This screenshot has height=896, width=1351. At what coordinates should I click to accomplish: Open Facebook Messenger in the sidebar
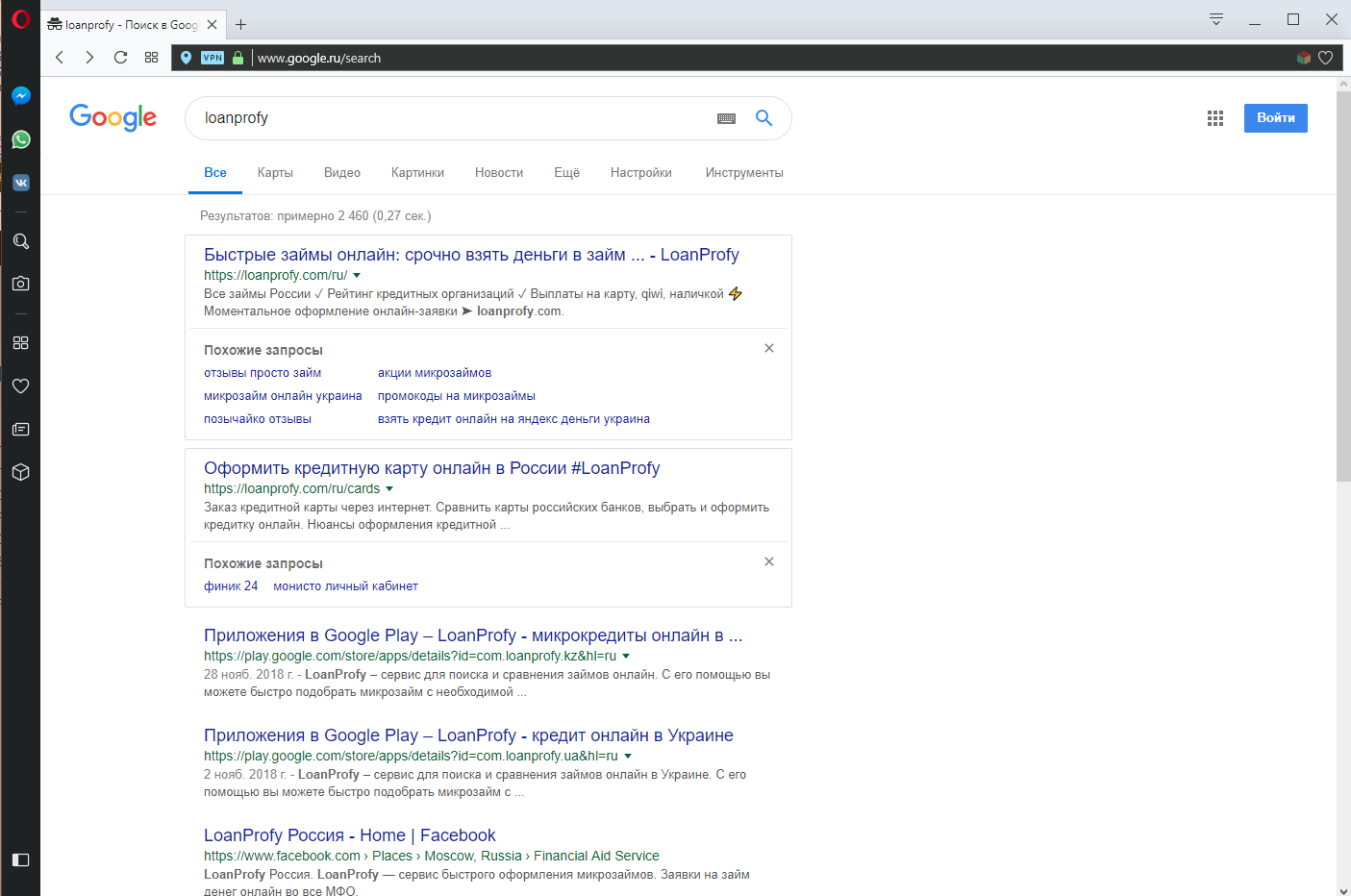point(21,96)
